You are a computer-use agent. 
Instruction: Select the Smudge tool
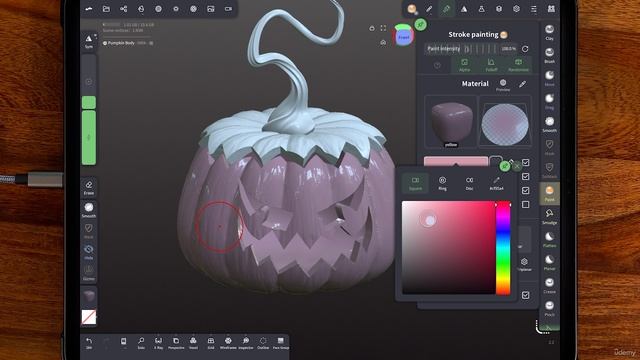(x=549, y=217)
